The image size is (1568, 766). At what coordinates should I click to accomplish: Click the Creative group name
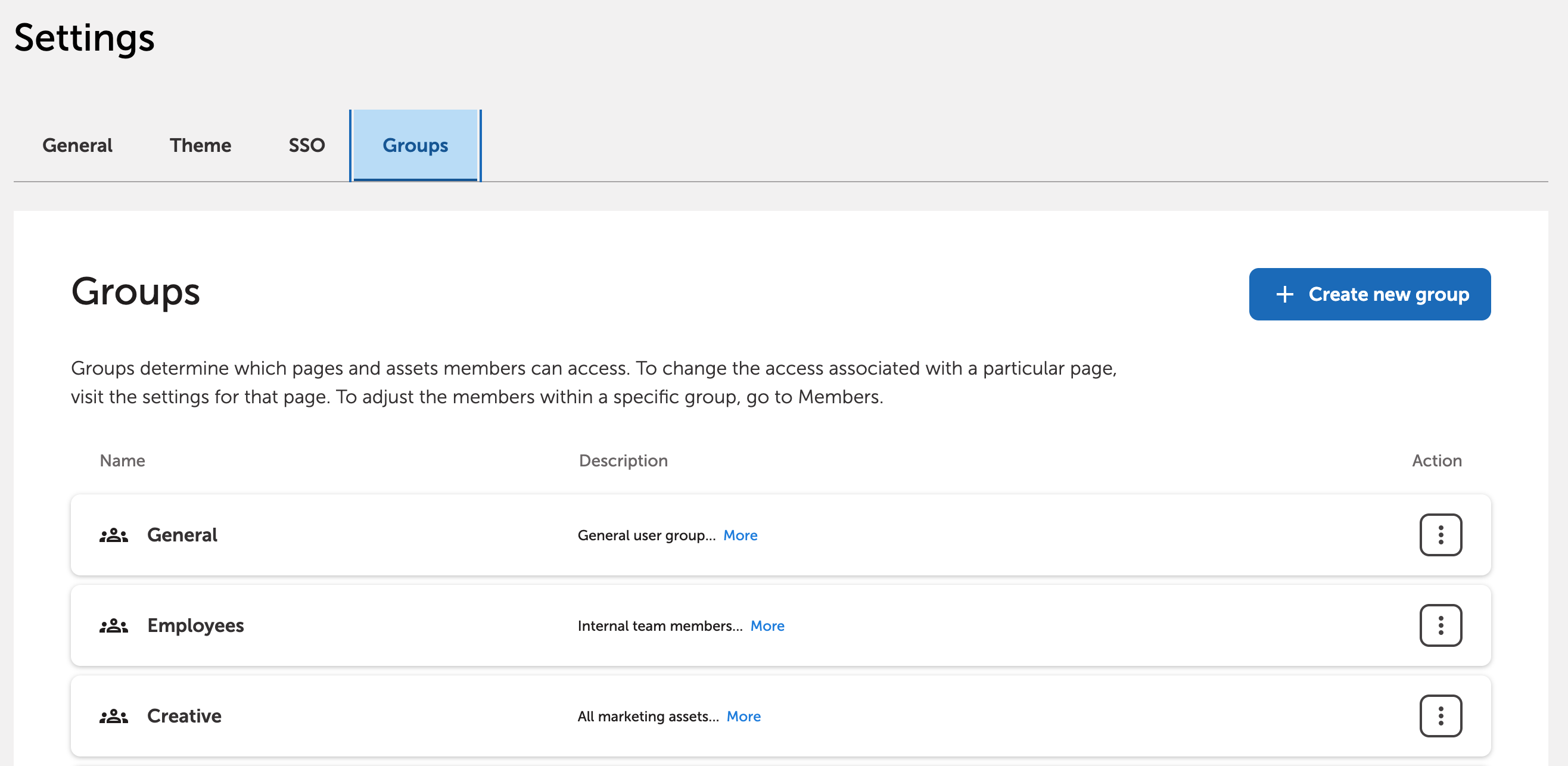[x=185, y=716]
